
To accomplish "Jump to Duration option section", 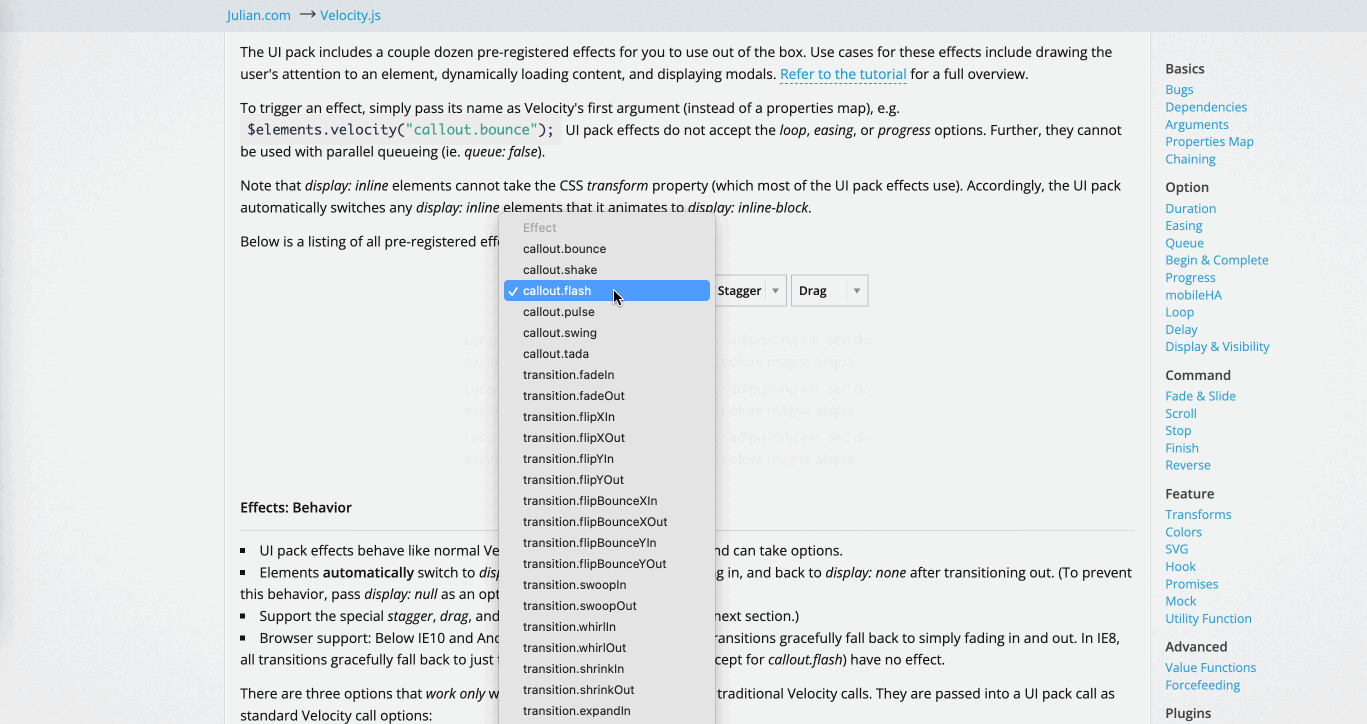I will [x=1191, y=209].
